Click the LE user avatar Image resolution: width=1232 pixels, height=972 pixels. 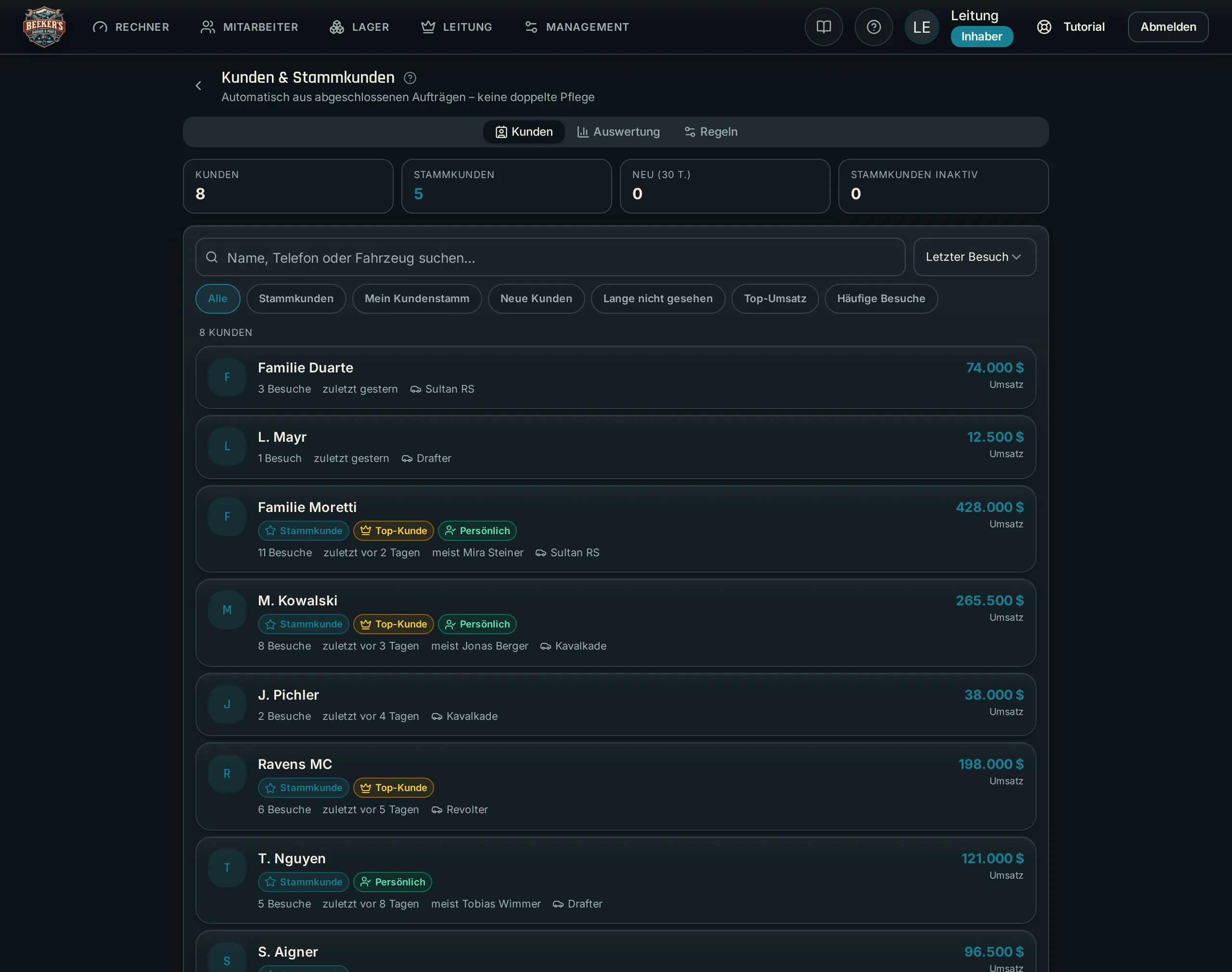(921, 27)
